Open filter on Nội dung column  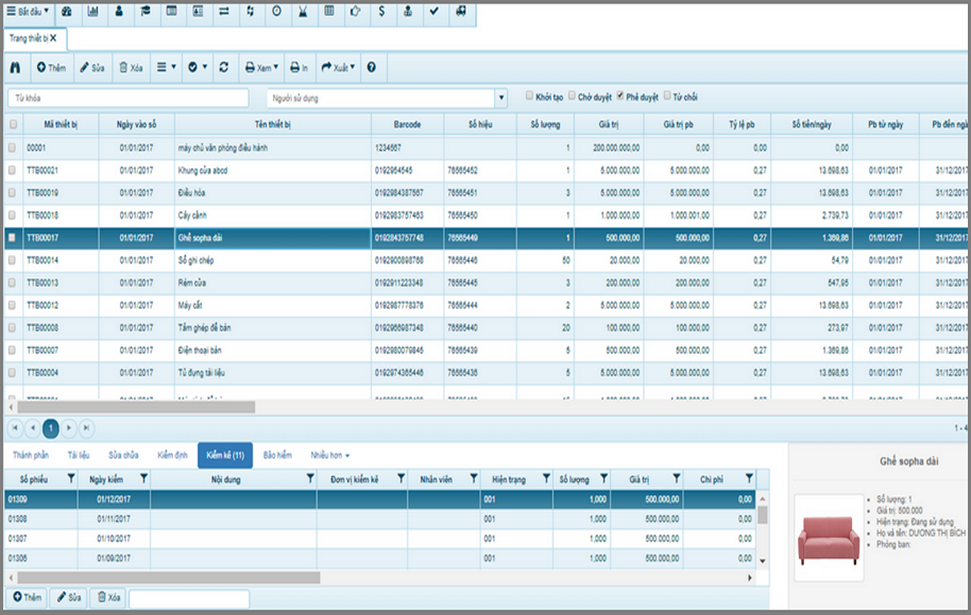pos(310,479)
